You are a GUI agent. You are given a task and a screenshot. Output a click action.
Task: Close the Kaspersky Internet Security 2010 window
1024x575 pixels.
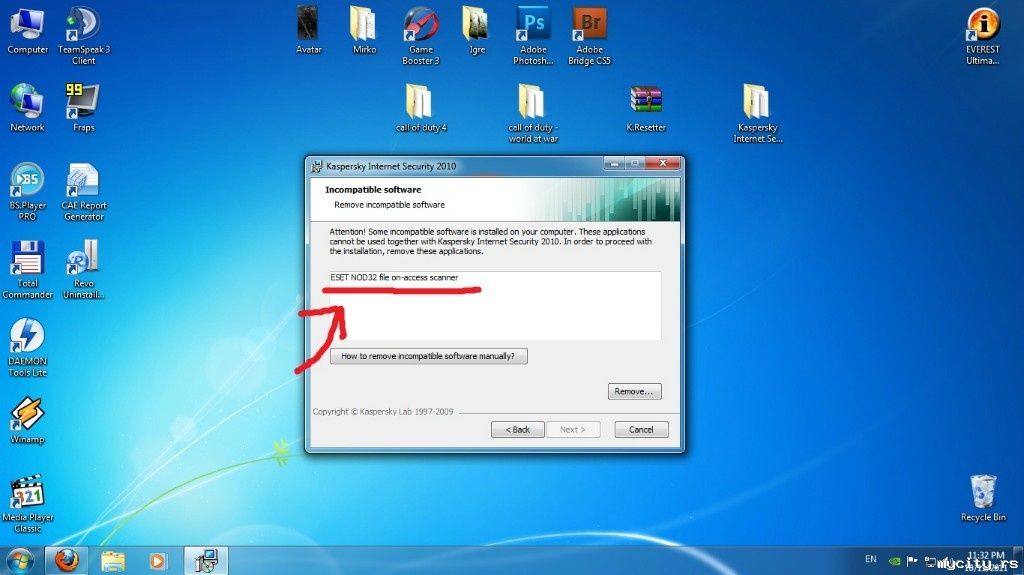tap(663, 163)
